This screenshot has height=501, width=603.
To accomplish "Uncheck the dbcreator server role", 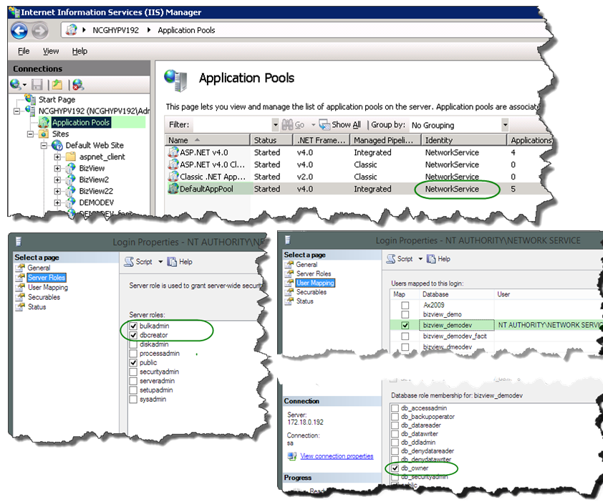I will click(133, 335).
